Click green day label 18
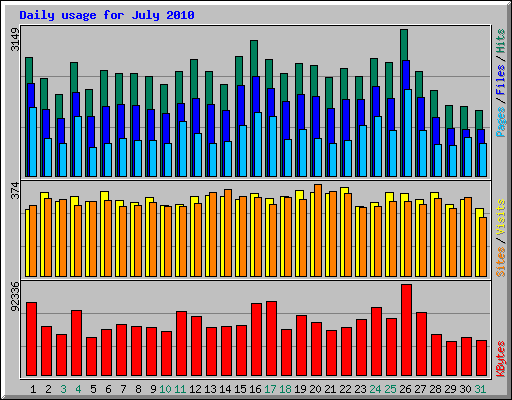The height and width of the screenshot is (400, 512). tap(285, 389)
